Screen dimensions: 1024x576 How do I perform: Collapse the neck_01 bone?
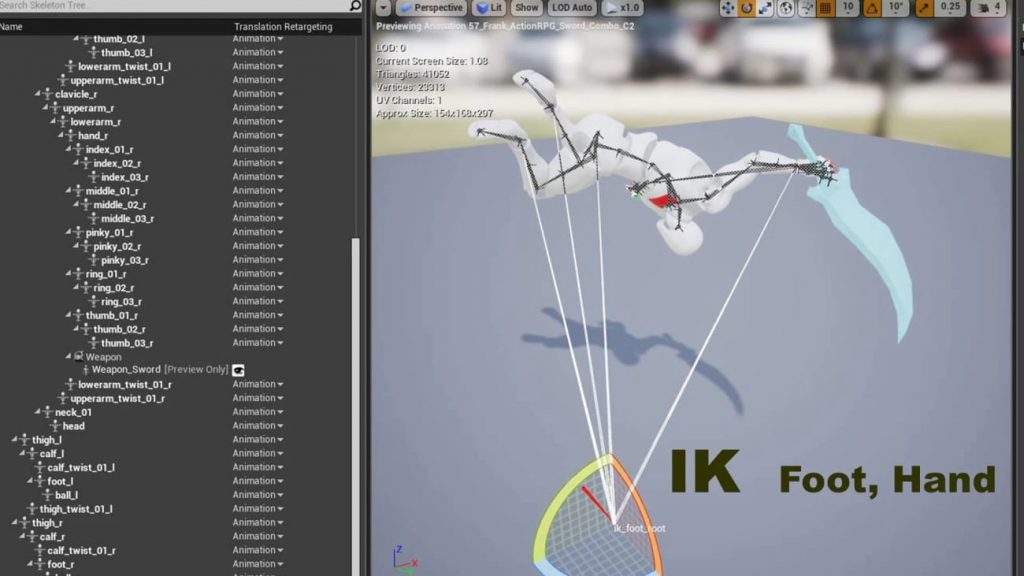(x=37, y=412)
